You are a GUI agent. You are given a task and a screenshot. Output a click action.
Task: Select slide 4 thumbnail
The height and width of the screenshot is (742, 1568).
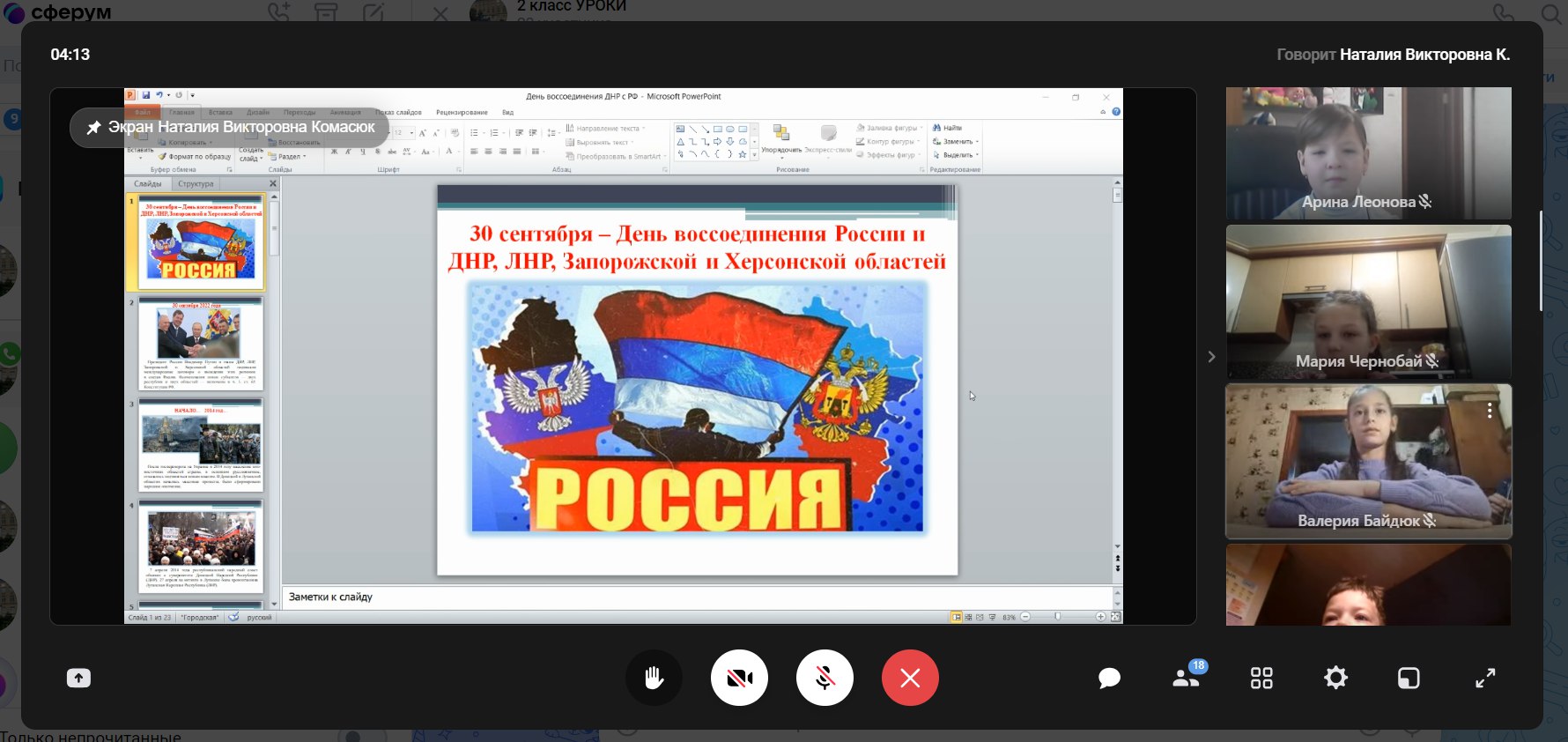click(x=201, y=545)
